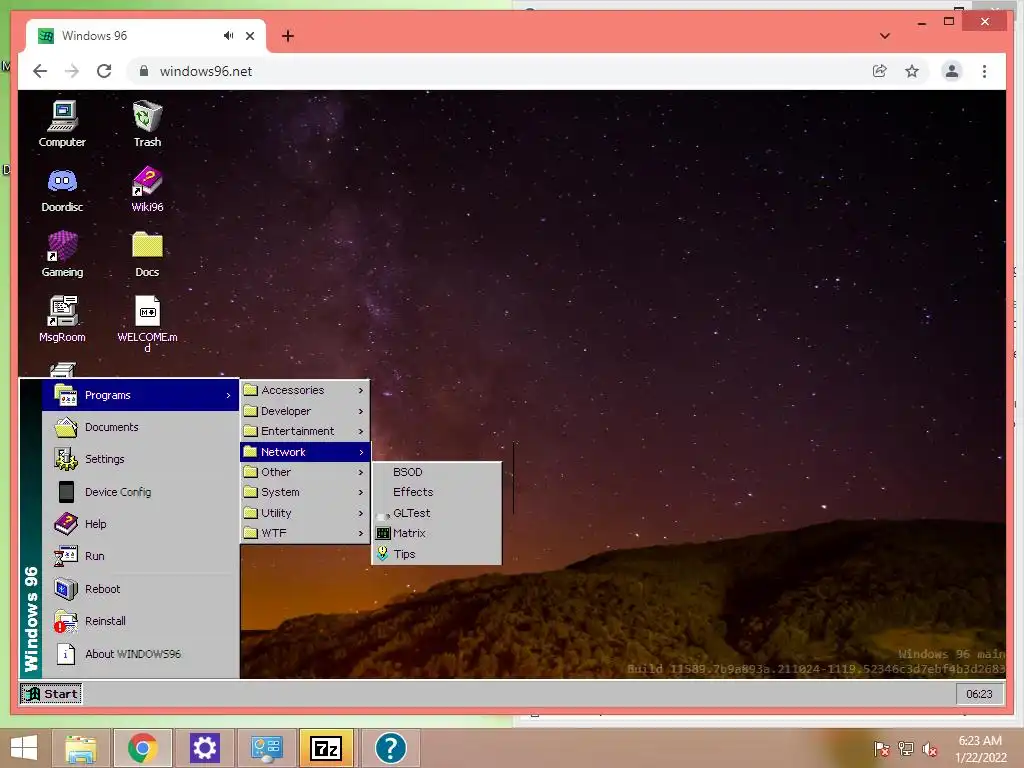This screenshot has width=1024, height=768.
Task: Expand the WTF submenu arrow
Action: 360,534
